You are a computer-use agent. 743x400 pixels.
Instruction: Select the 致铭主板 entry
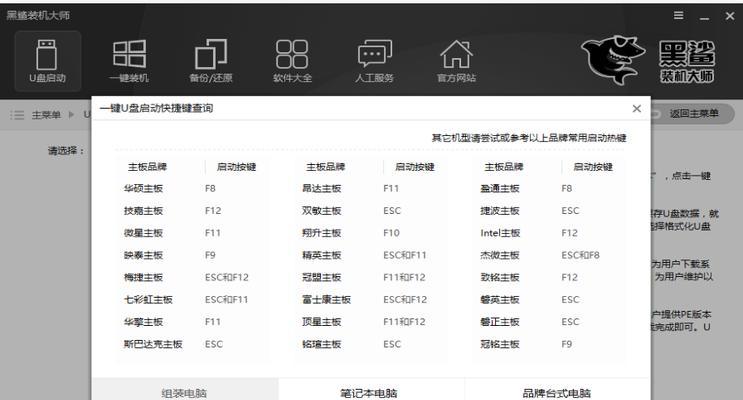[x=499, y=277]
